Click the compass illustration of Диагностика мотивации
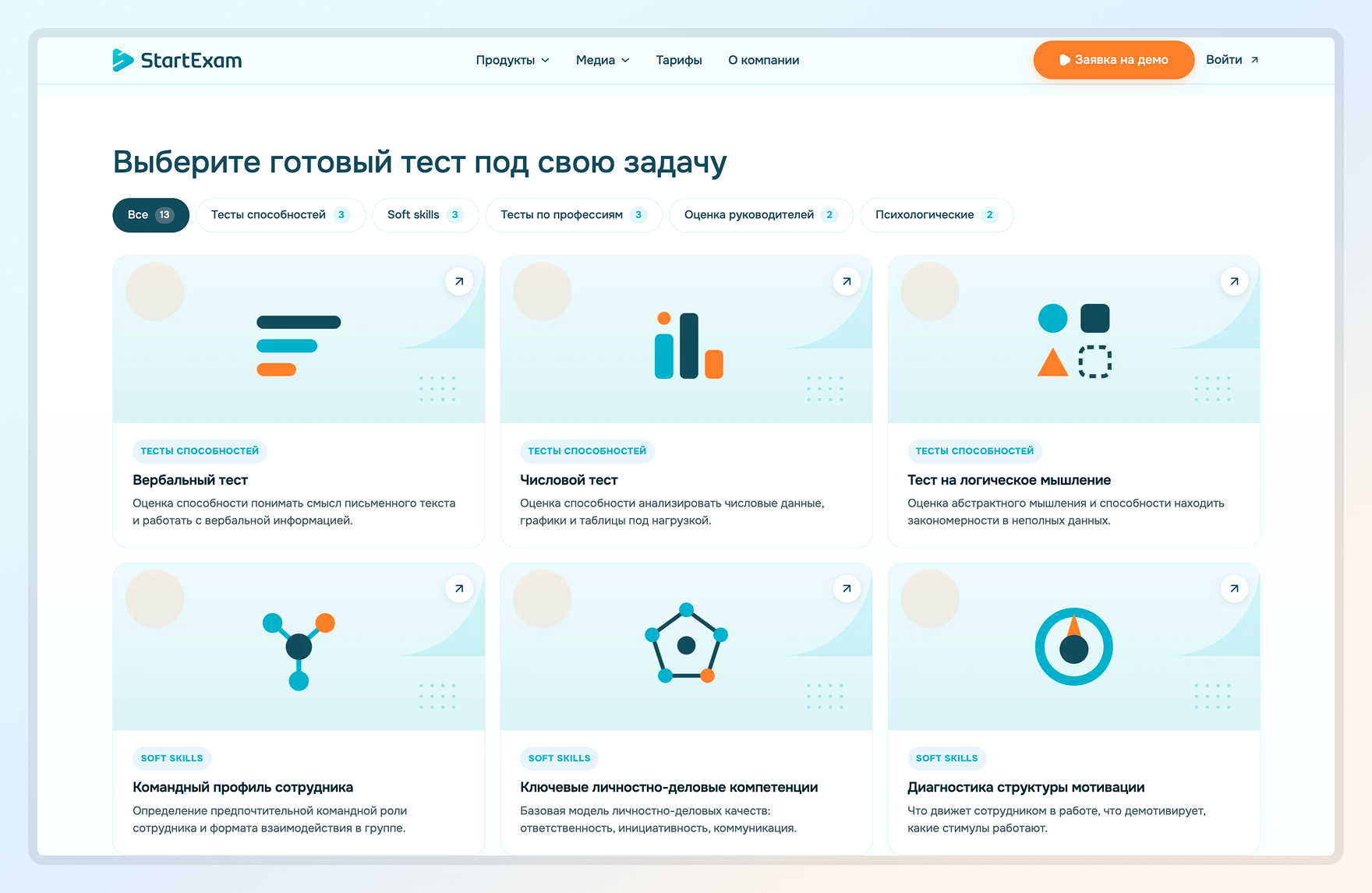This screenshot has height=893, width=1372. (x=1073, y=647)
